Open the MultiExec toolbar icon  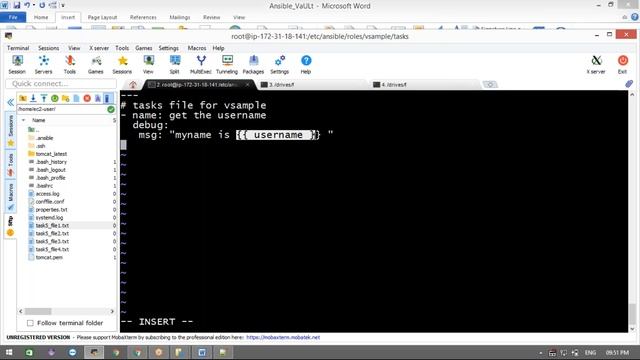[x=201, y=64]
